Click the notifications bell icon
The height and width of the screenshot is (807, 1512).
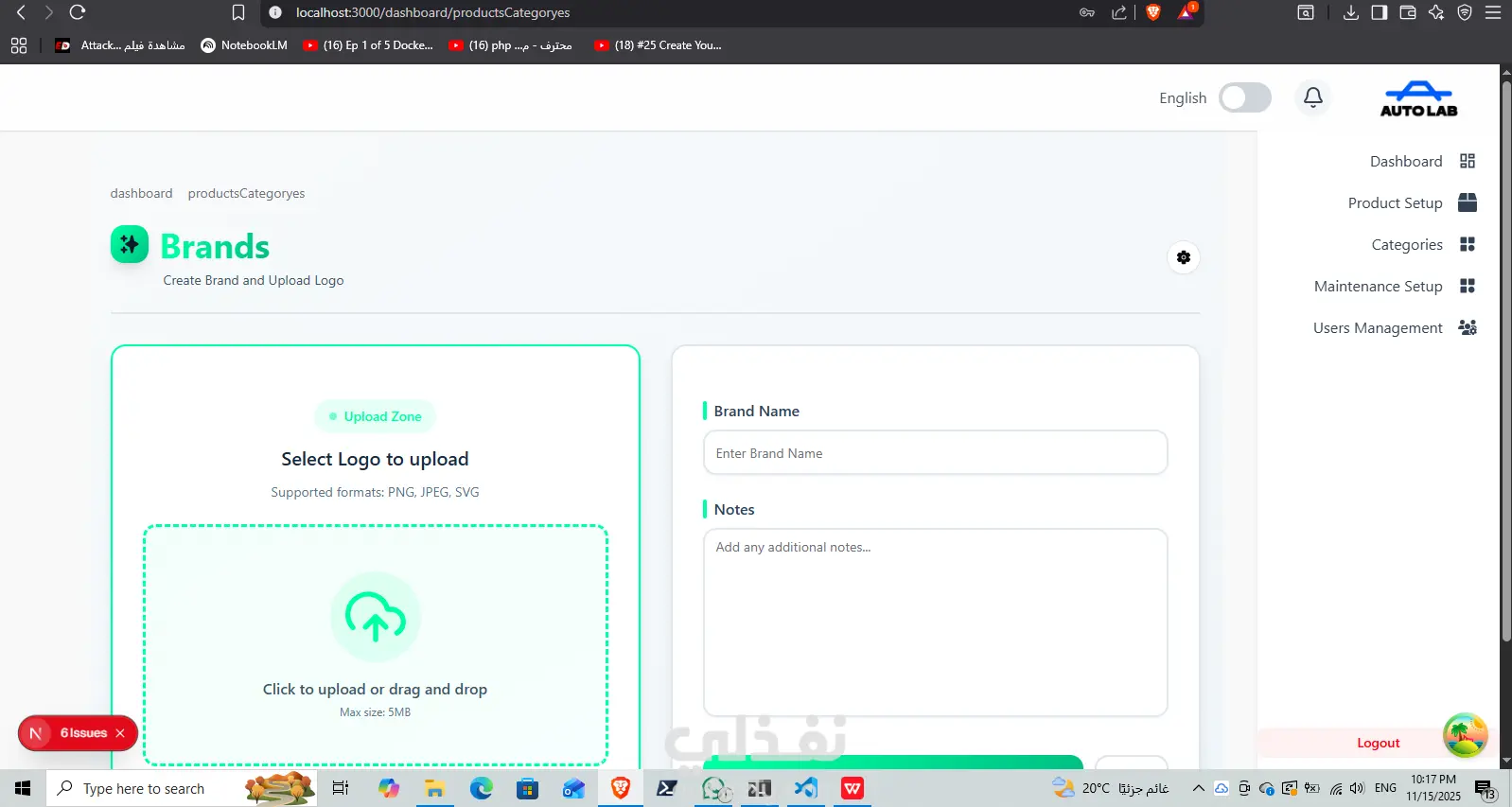click(1313, 96)
